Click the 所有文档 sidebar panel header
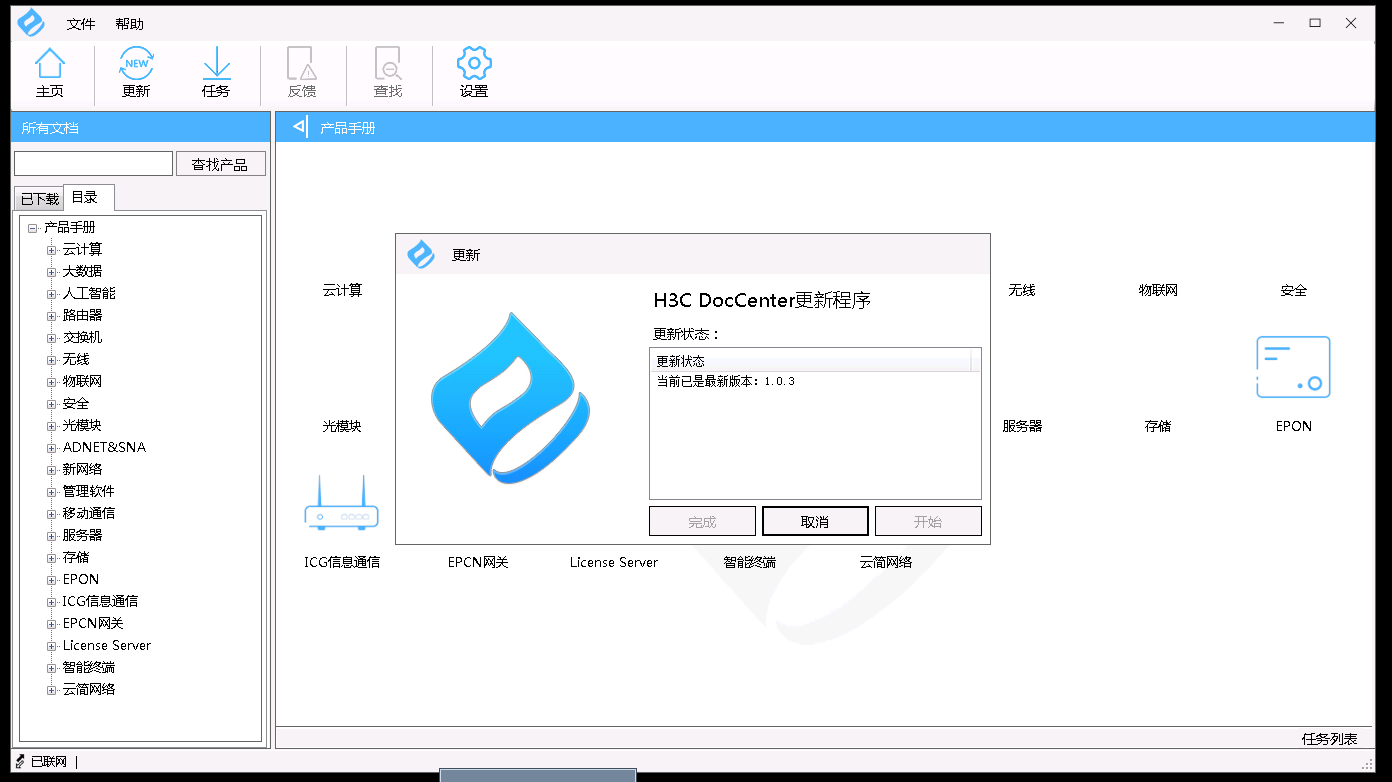This screenshot has width=1392, height=782. pyautogui.click(x=141, y=127)
